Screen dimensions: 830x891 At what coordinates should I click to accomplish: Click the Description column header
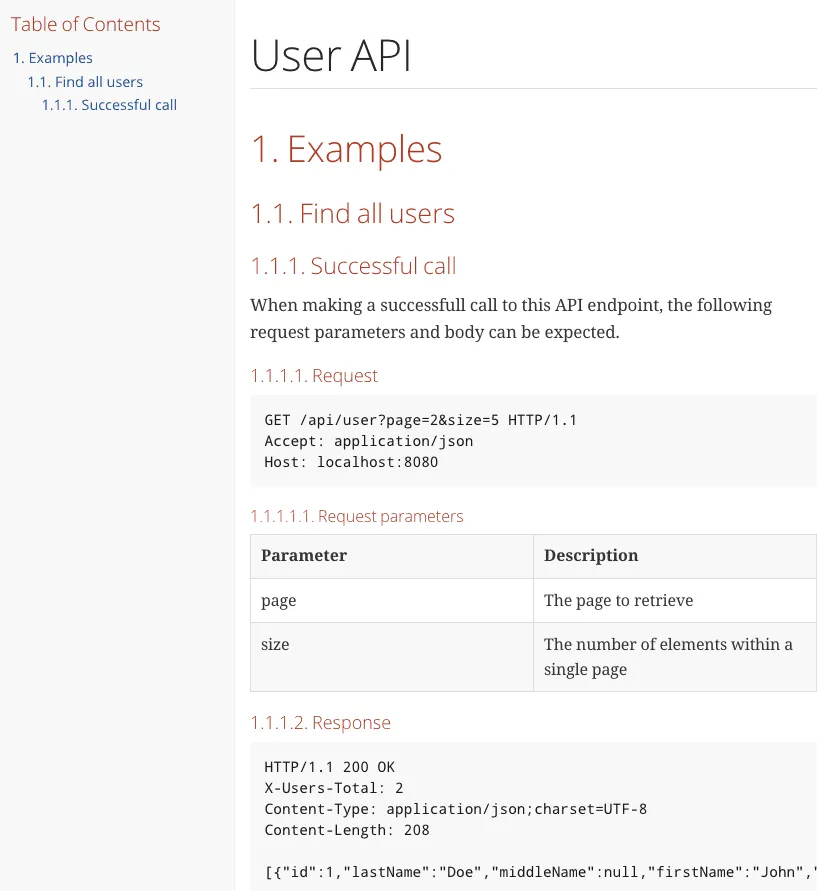click(x=591, y=555)
